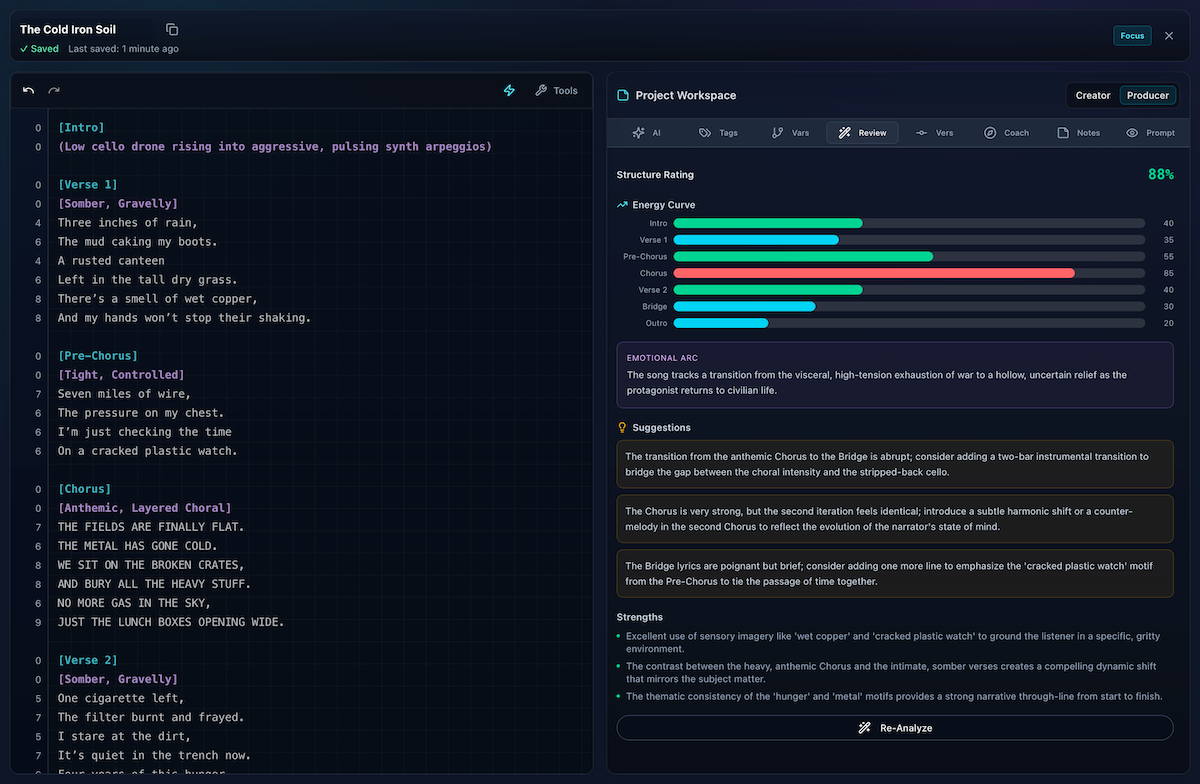Switch to the Tags tab
1200x784 pixels.
coord(718,133)
